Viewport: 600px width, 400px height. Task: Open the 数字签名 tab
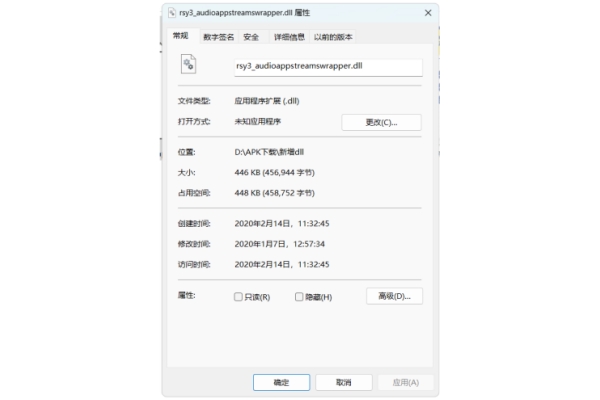[218, 37]
